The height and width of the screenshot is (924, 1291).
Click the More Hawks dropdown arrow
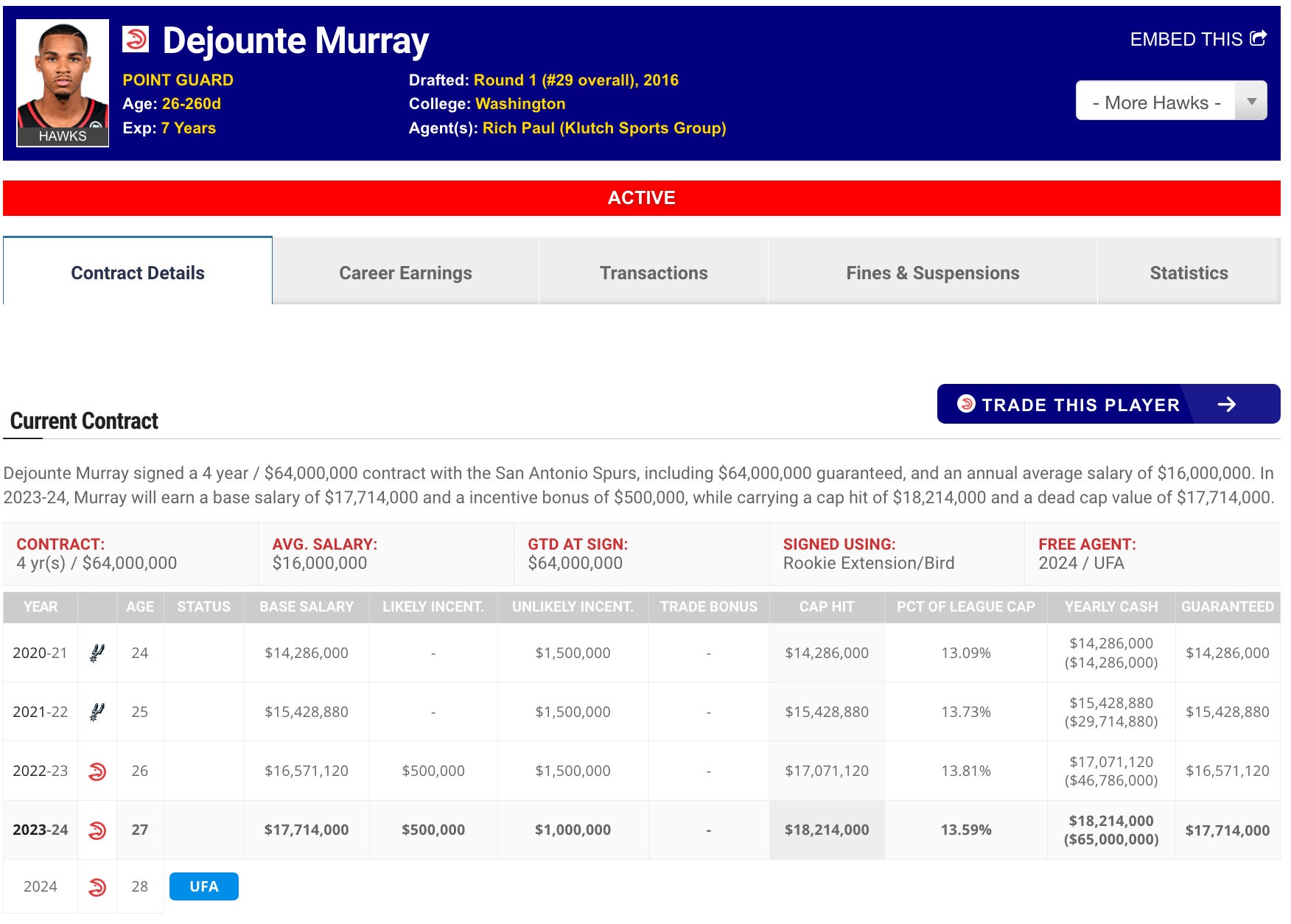point(1251,101)
